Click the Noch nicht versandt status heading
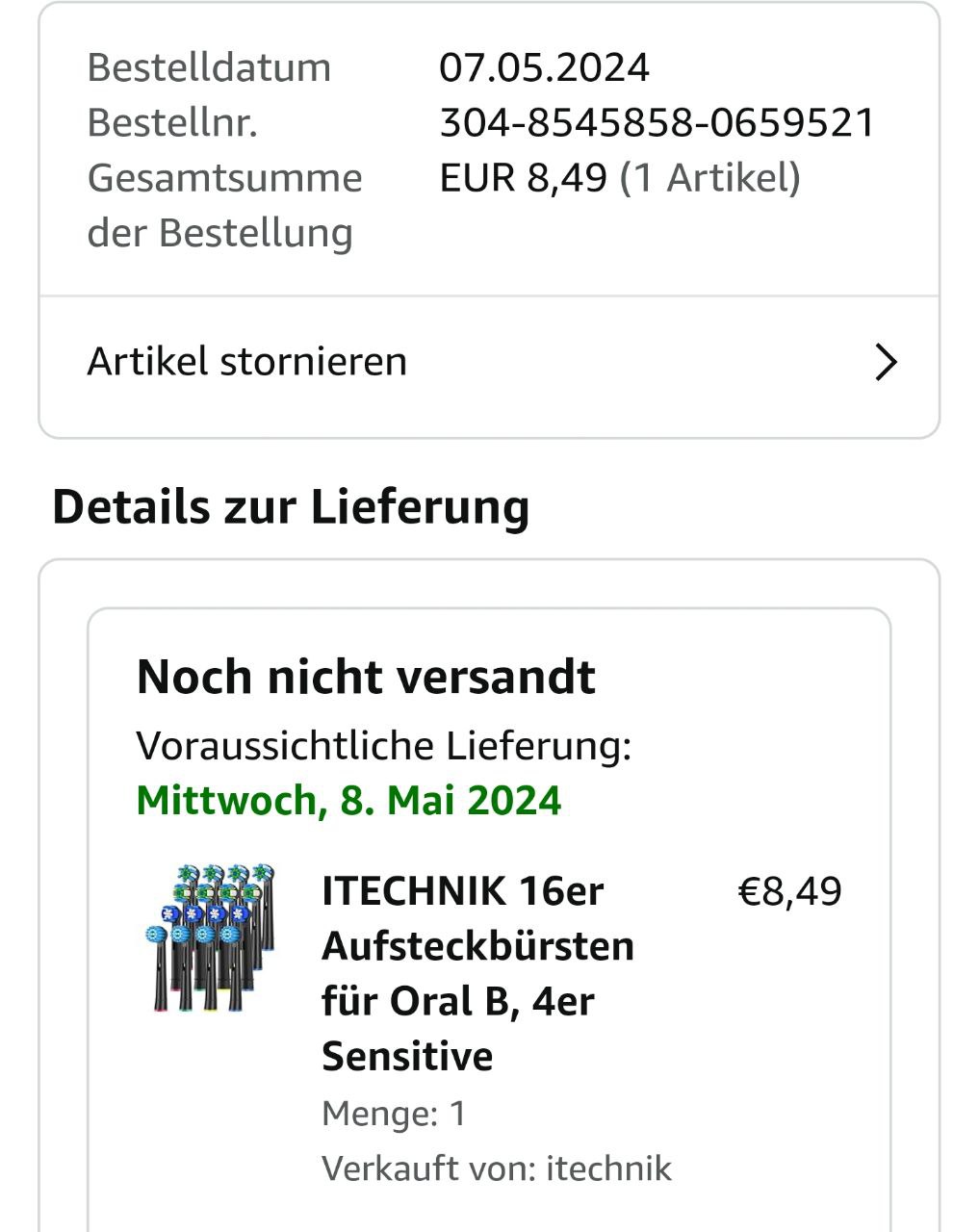Screen dimensions: 979x1232 [x=366, y=677]
